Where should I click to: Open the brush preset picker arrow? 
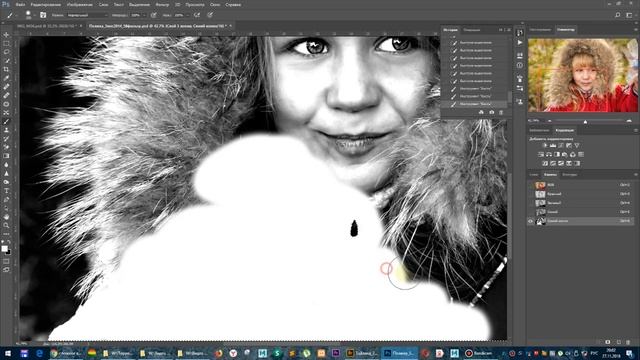pos(34,15)
